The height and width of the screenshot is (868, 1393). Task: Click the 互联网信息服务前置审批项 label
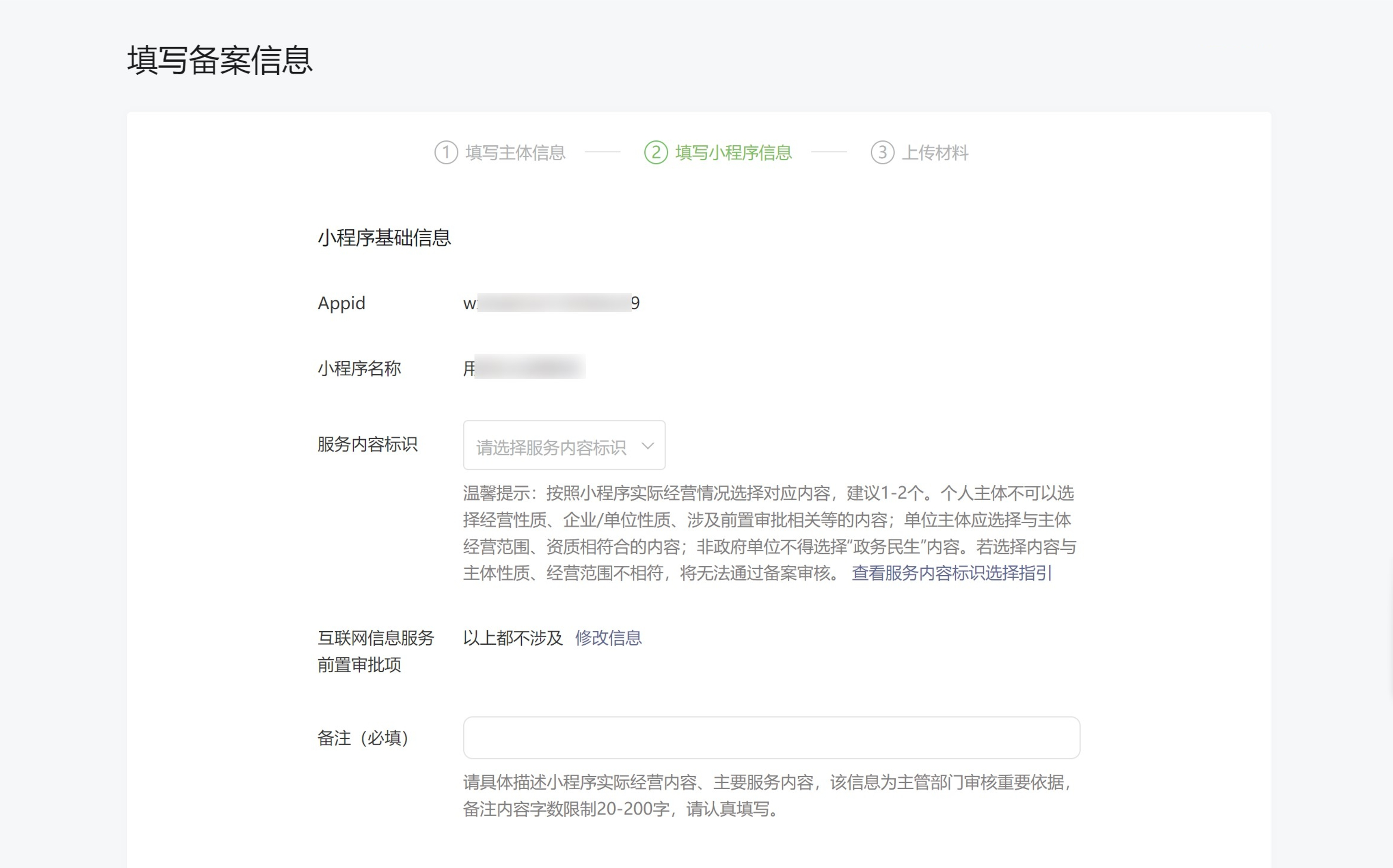(376, 651)
